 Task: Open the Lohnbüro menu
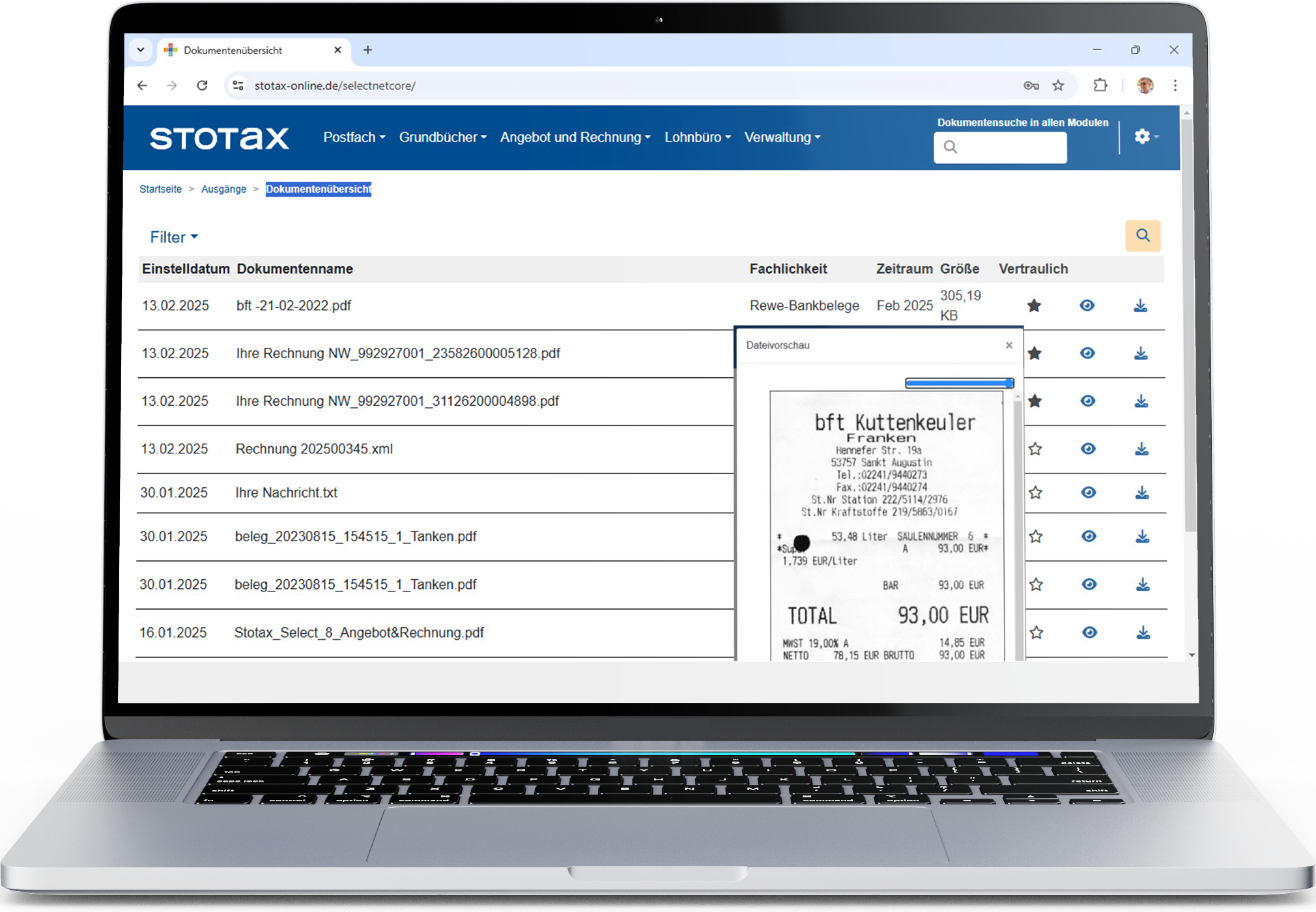(x=697, y=137)
